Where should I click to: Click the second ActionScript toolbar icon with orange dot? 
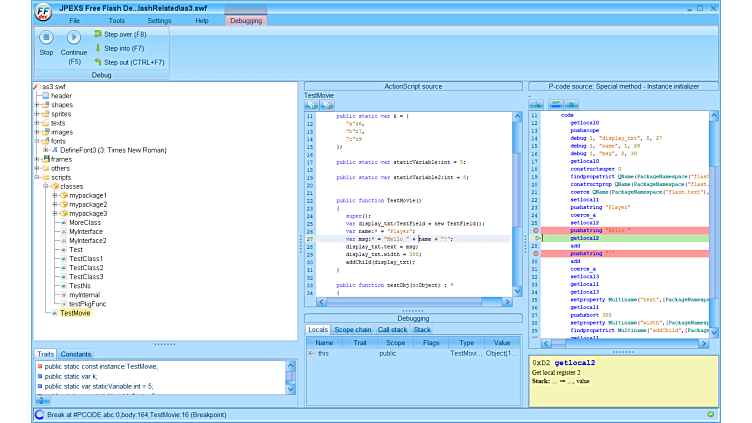point(327,105)
